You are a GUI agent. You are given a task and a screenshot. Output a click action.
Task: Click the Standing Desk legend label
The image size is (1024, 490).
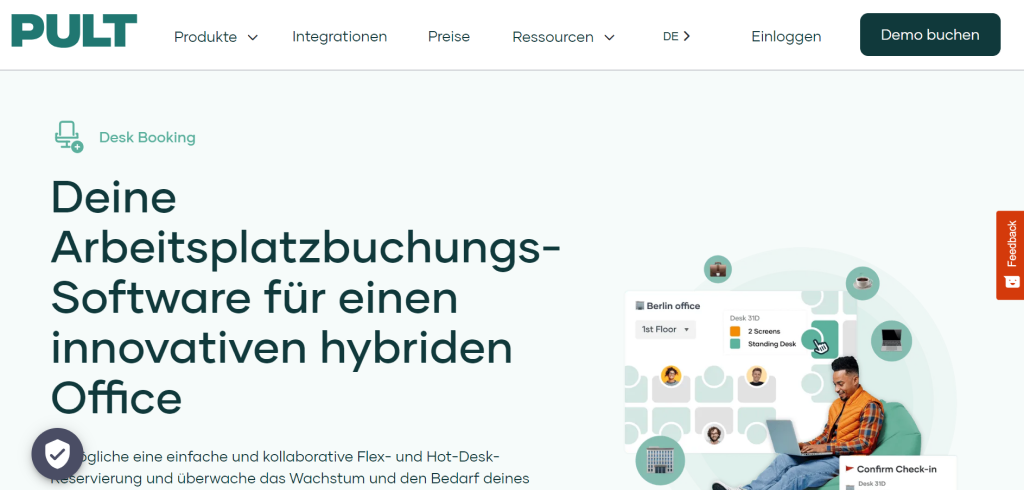pos(772,344)
